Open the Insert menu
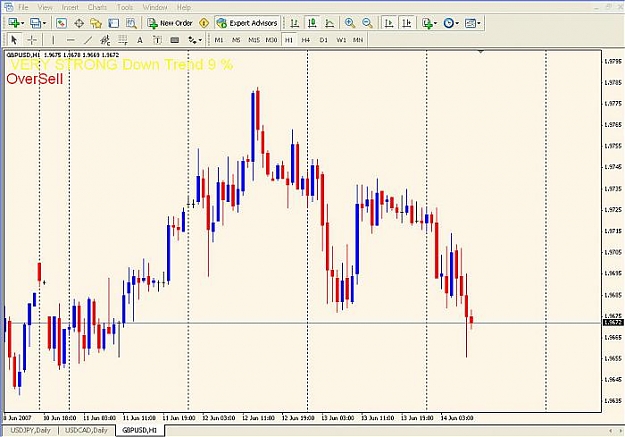Screen dimensions: 625x437 (x=70, y=7)
